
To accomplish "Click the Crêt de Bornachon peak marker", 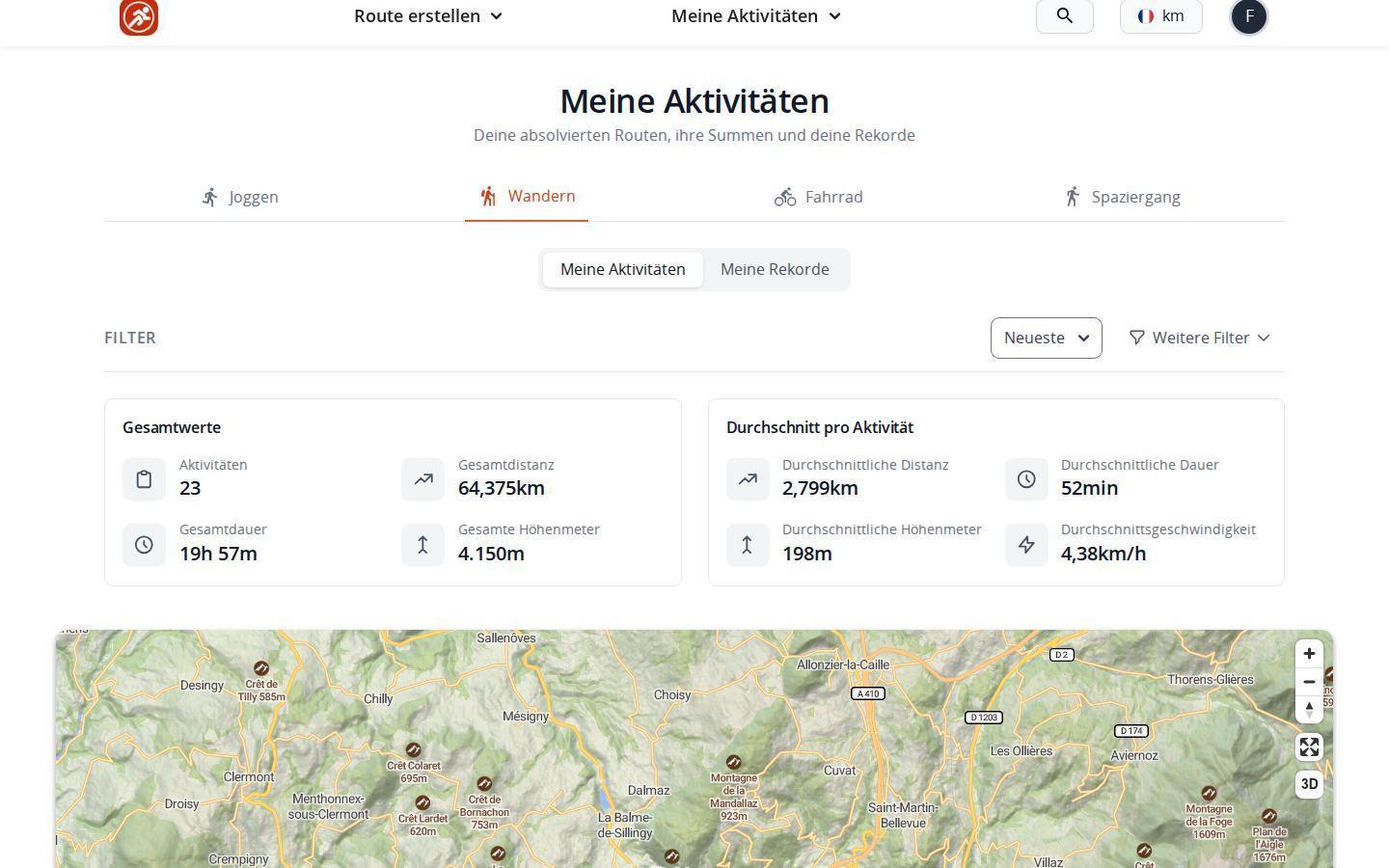I will pos(484,784).
